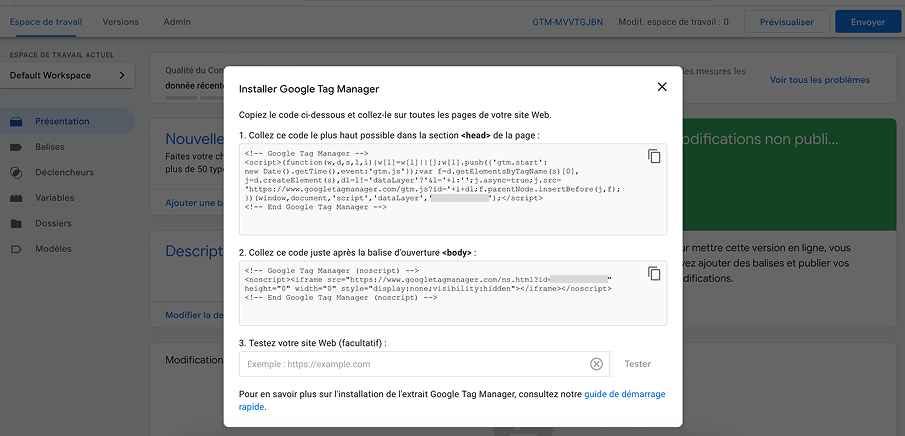The width and height of the screenshot is (905, 436).
Task: Select Dossiers in the sidebar
Action: [53, 223]
